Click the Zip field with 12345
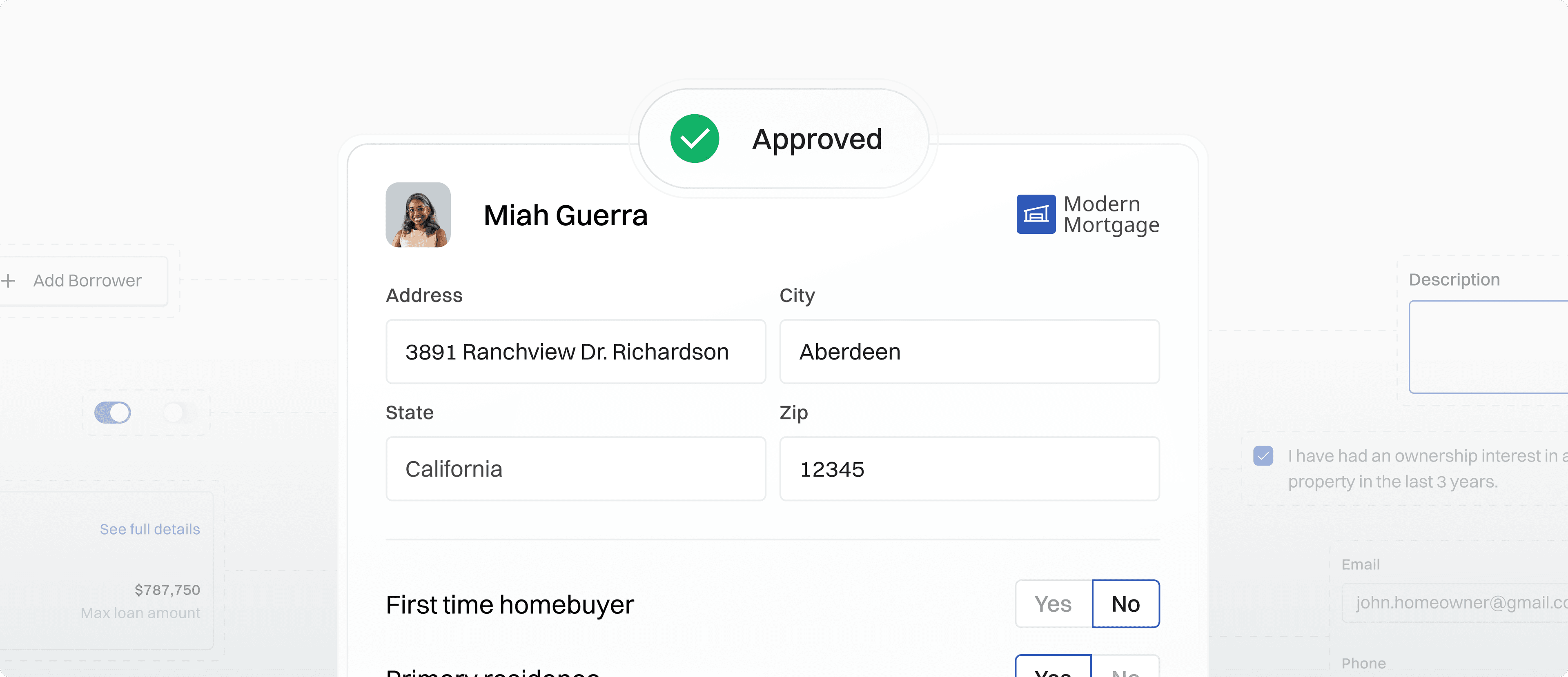 969,469
